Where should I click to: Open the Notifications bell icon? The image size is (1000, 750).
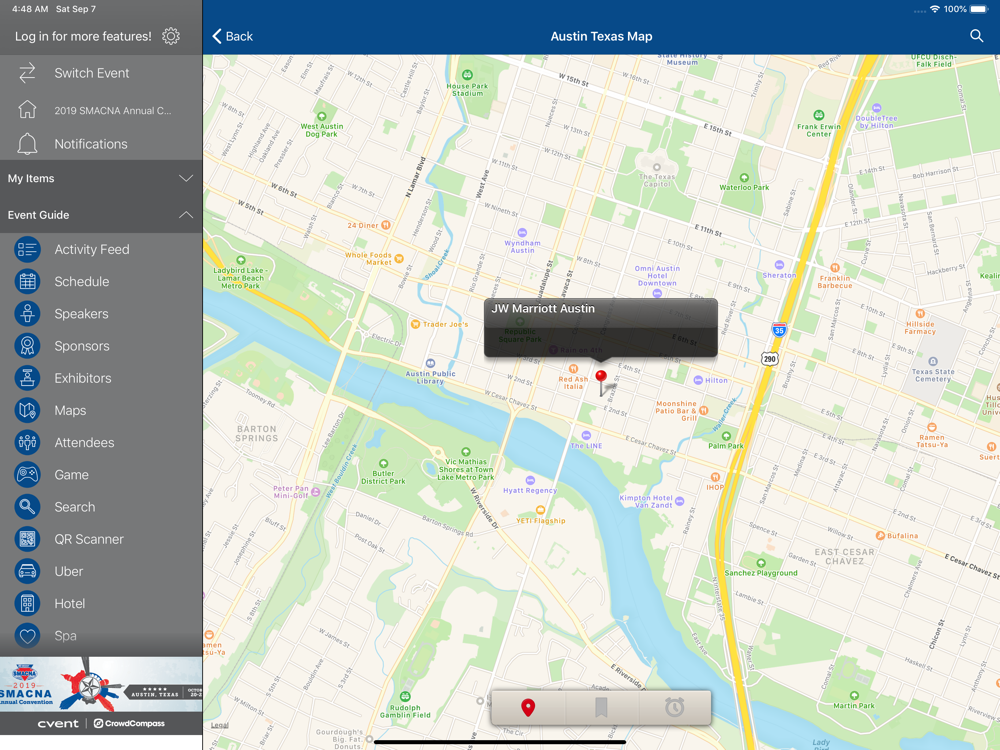pyautogui.click(x=27, y=143)
